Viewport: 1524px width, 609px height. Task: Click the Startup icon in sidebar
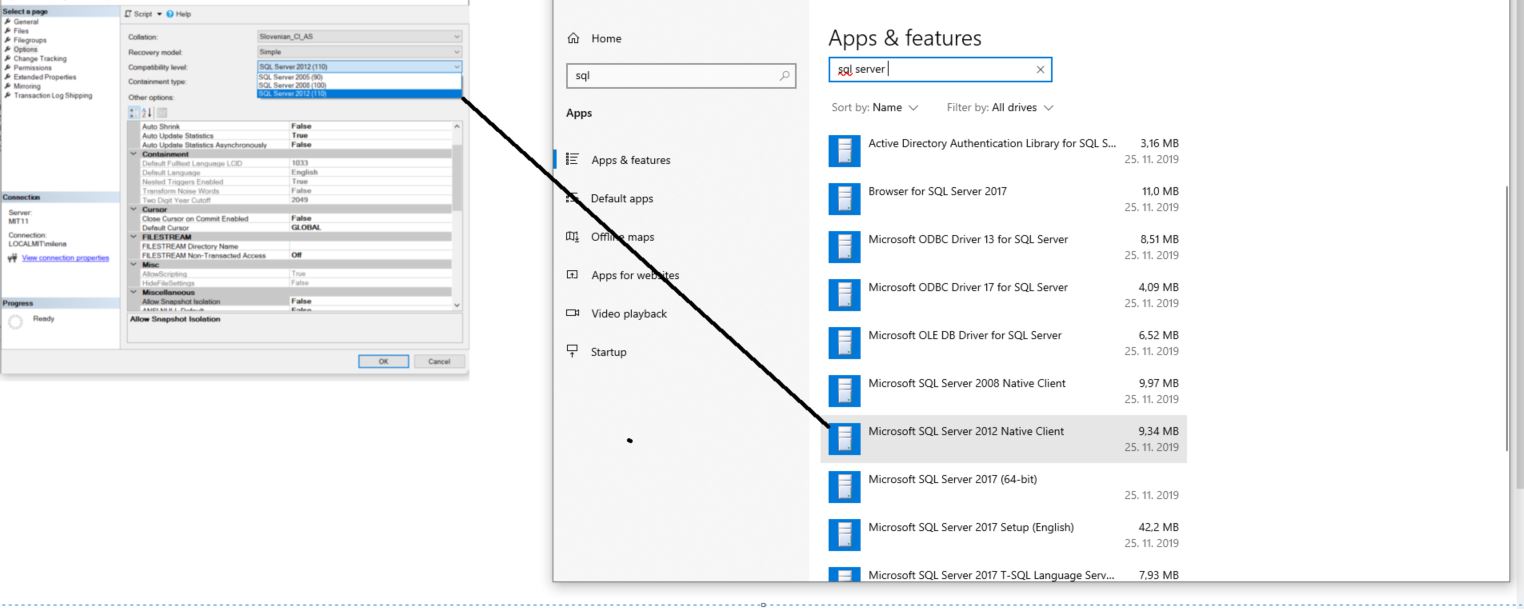click(x=572, y=351)
